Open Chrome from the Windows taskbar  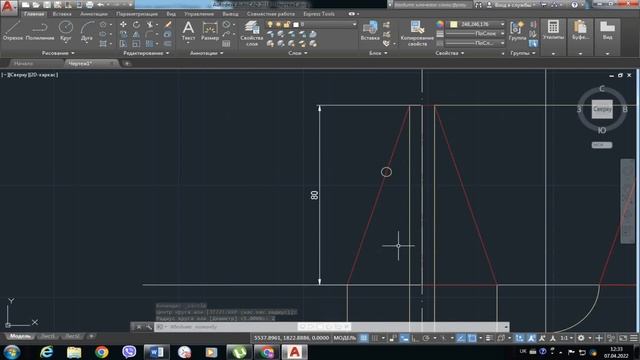[102, 352]
